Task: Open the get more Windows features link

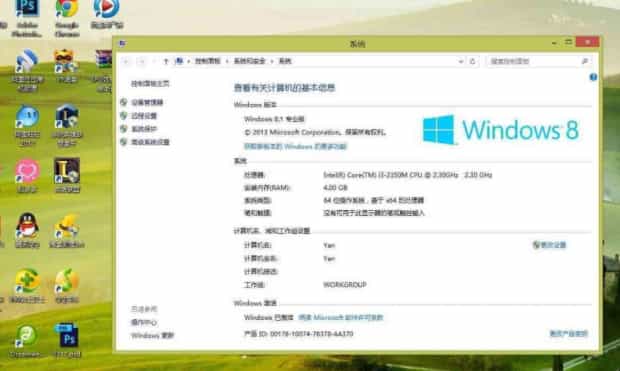Action: (x=295, y=146)
